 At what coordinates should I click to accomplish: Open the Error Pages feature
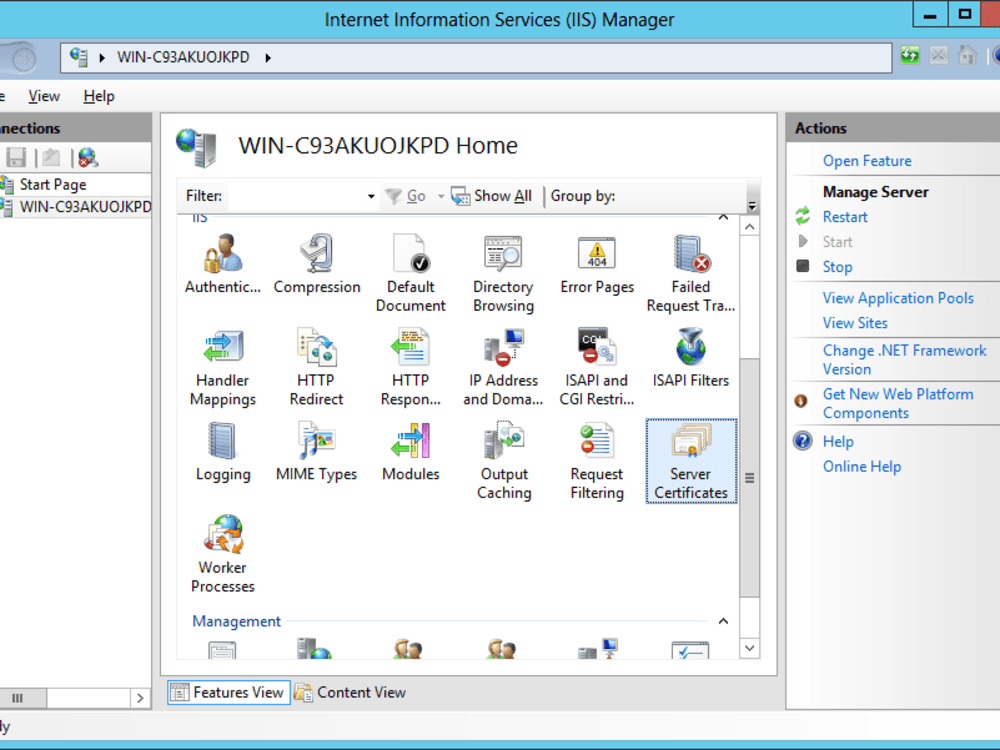pyautogui.click(x=597, y=264)
